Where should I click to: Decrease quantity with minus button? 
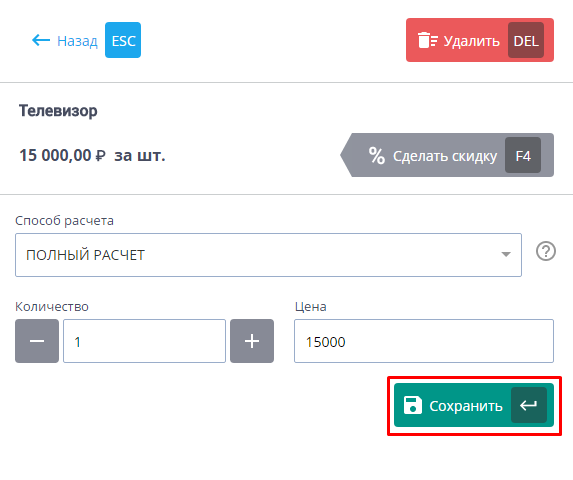point(37,341)
